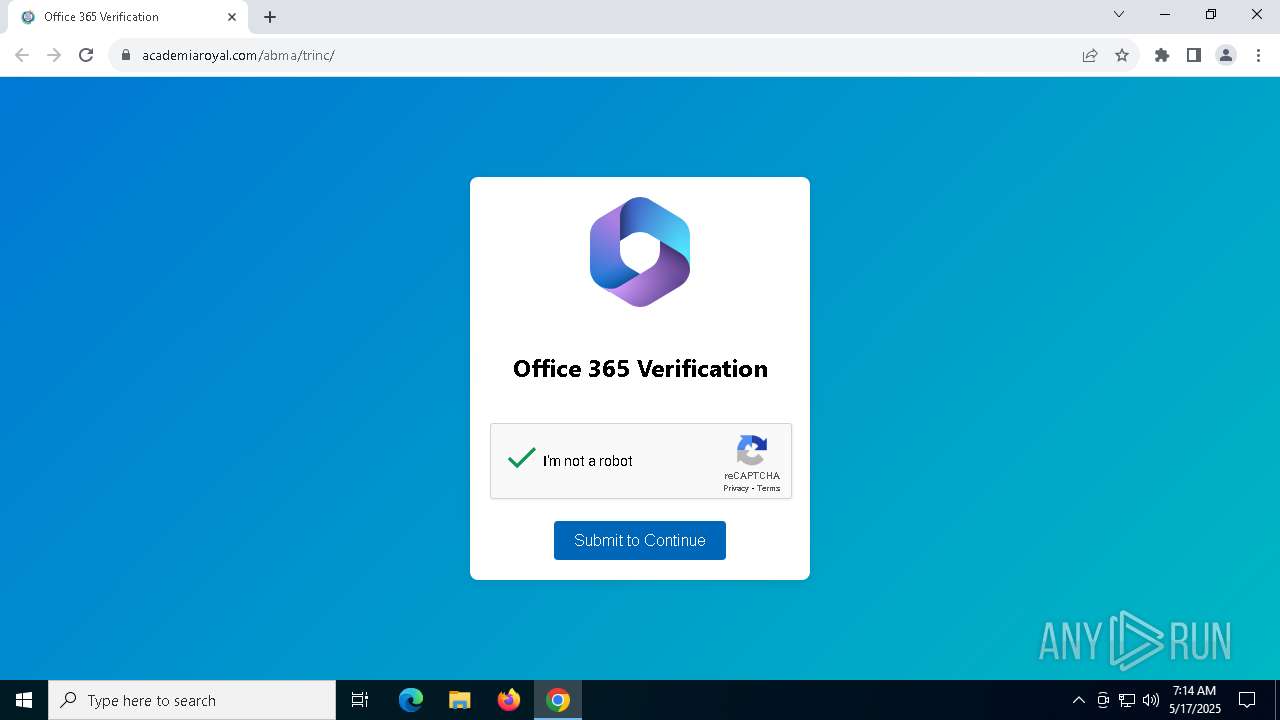Toggle the I'm not a robot checkbox
Viewport: 1280px width, 720px height.
(x=522, y=459)
